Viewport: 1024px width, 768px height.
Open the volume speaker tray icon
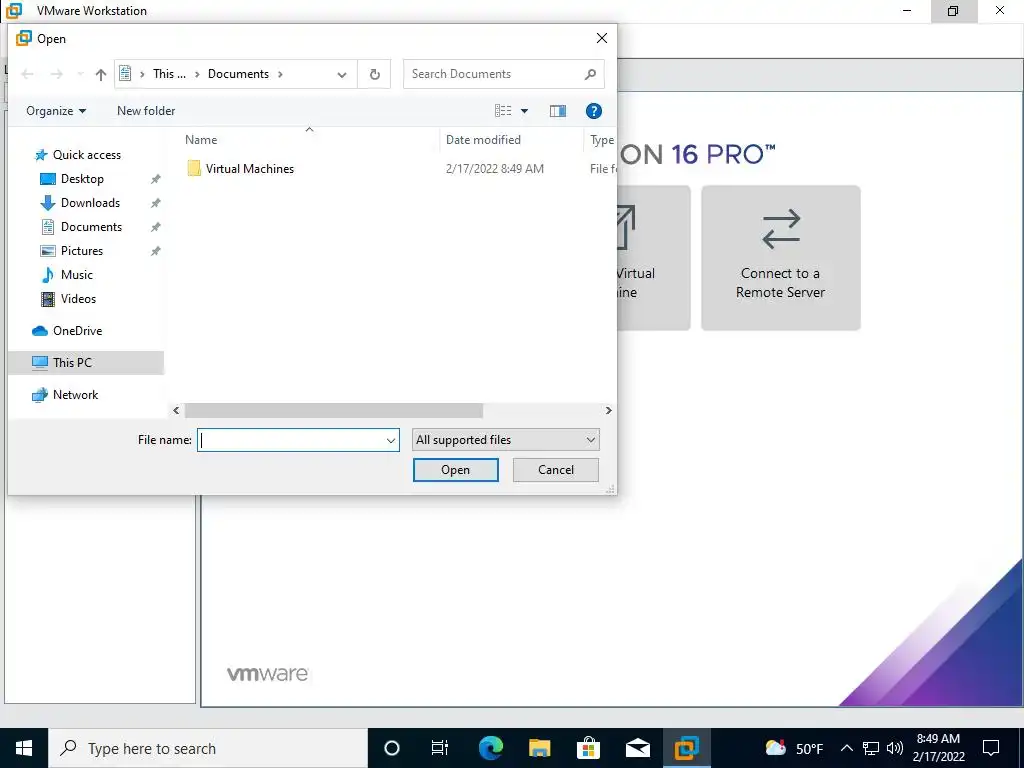tap(895, 748)
